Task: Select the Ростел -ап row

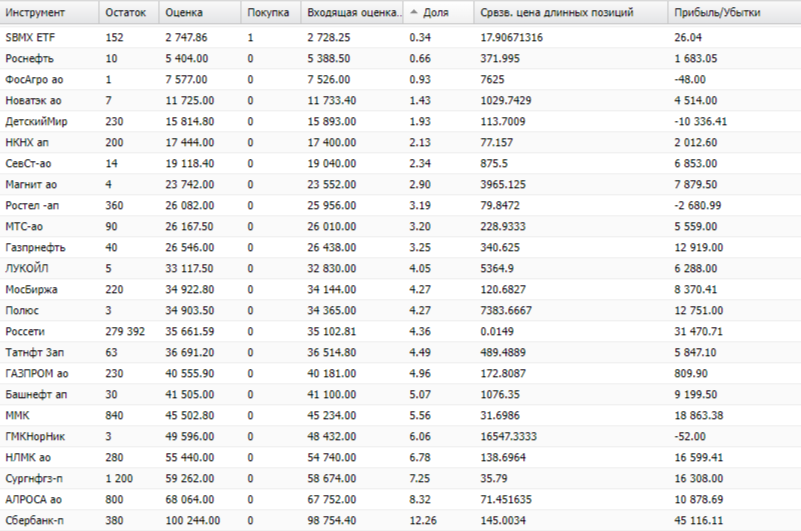Action: (x=400, y=205)
